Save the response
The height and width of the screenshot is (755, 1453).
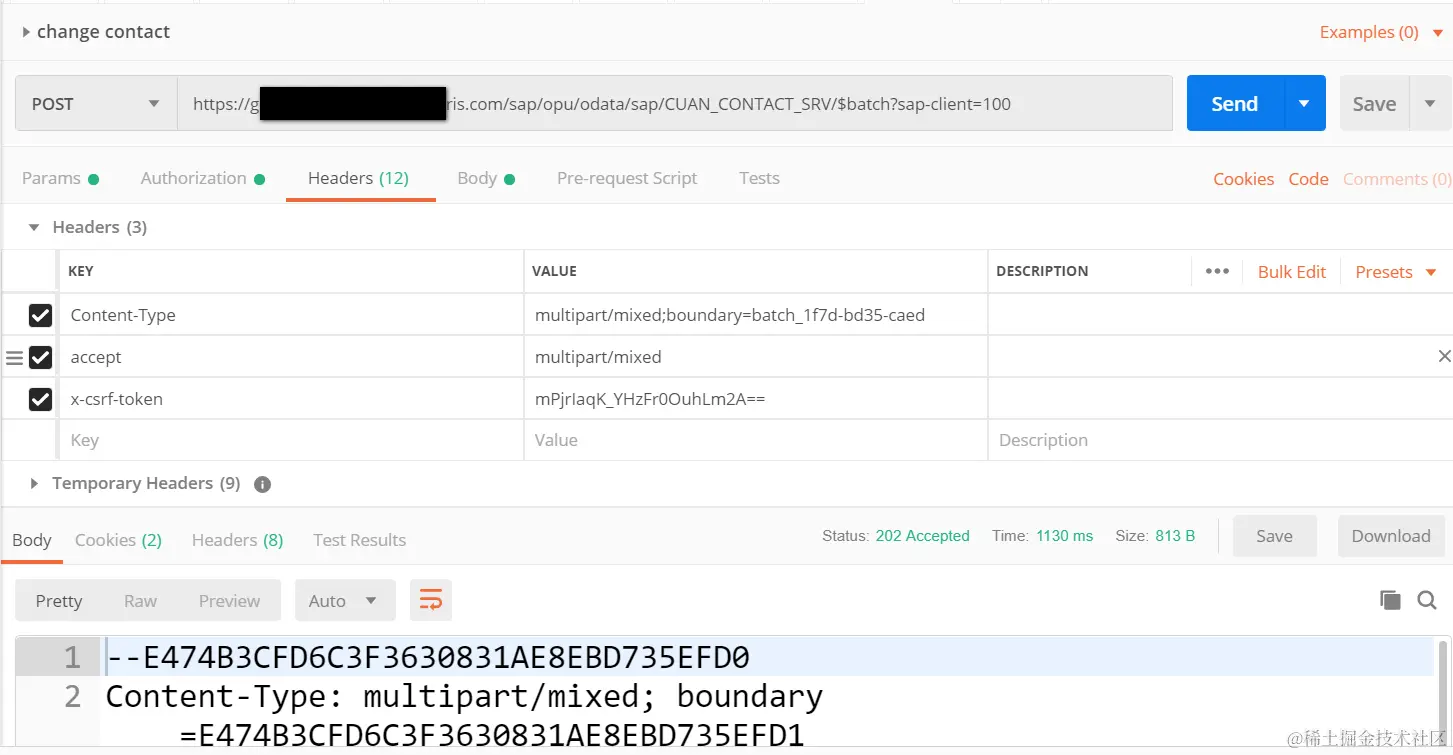pyautogui.click(x=1274, y=536)
